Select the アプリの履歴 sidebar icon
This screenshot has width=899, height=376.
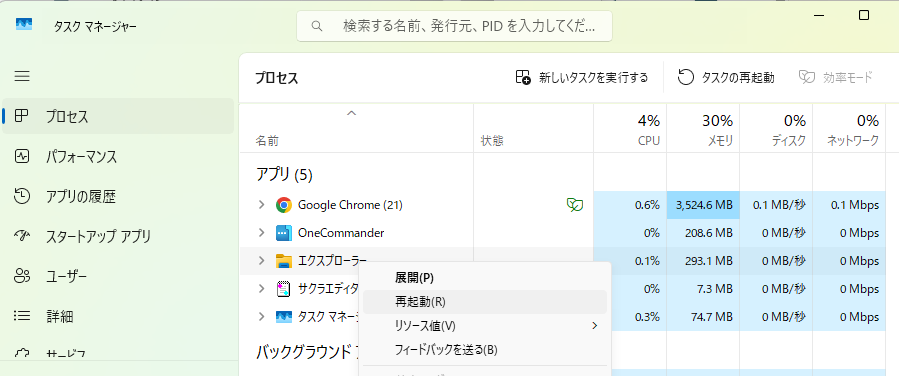[21, 196]
